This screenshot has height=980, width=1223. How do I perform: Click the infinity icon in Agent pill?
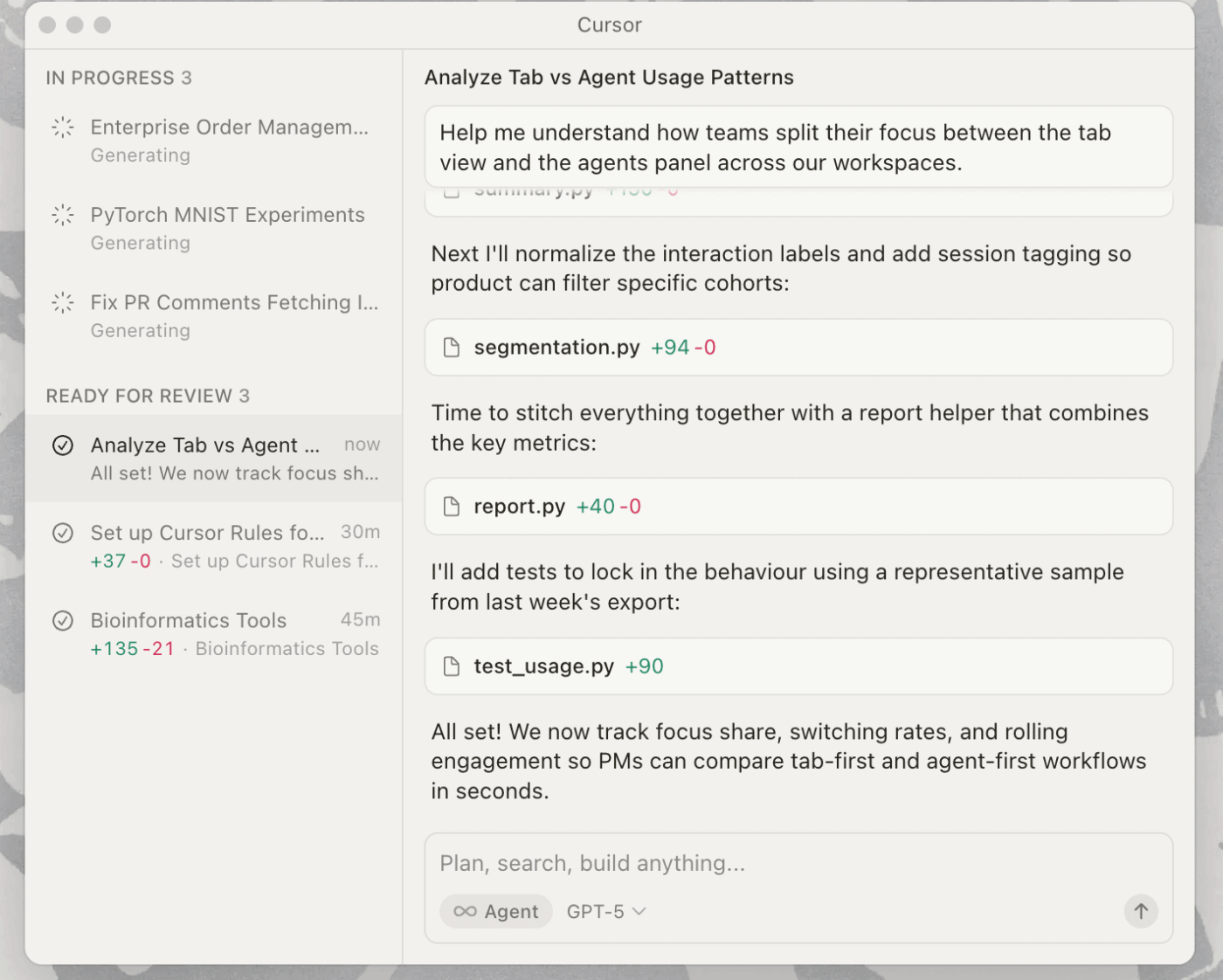[465, 912]
